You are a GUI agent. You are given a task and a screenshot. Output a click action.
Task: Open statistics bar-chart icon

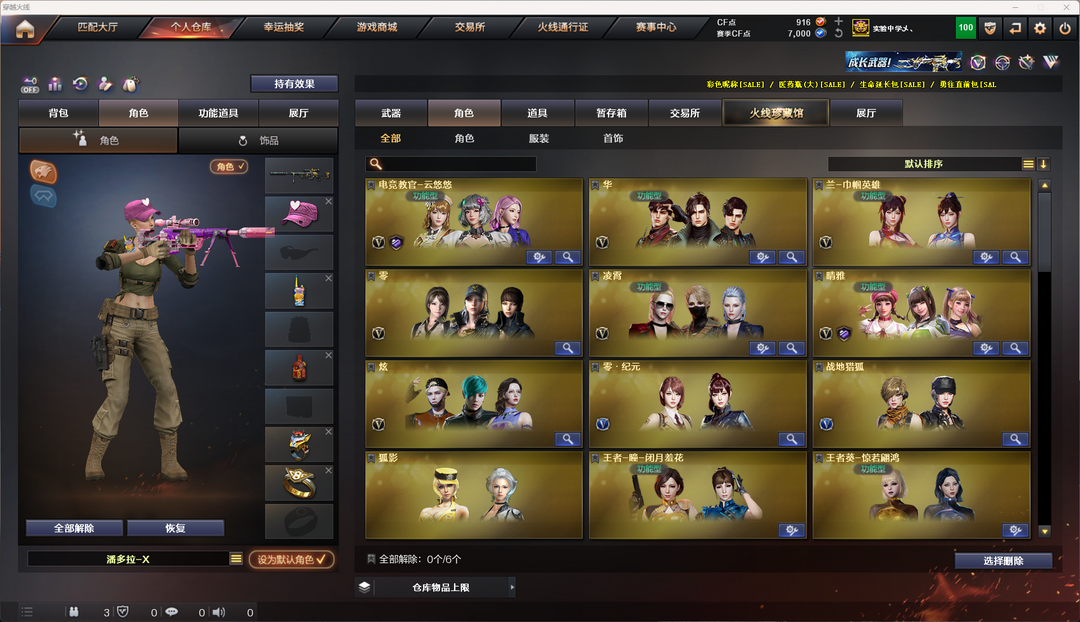pyautogui.click(x=55, y=84)
